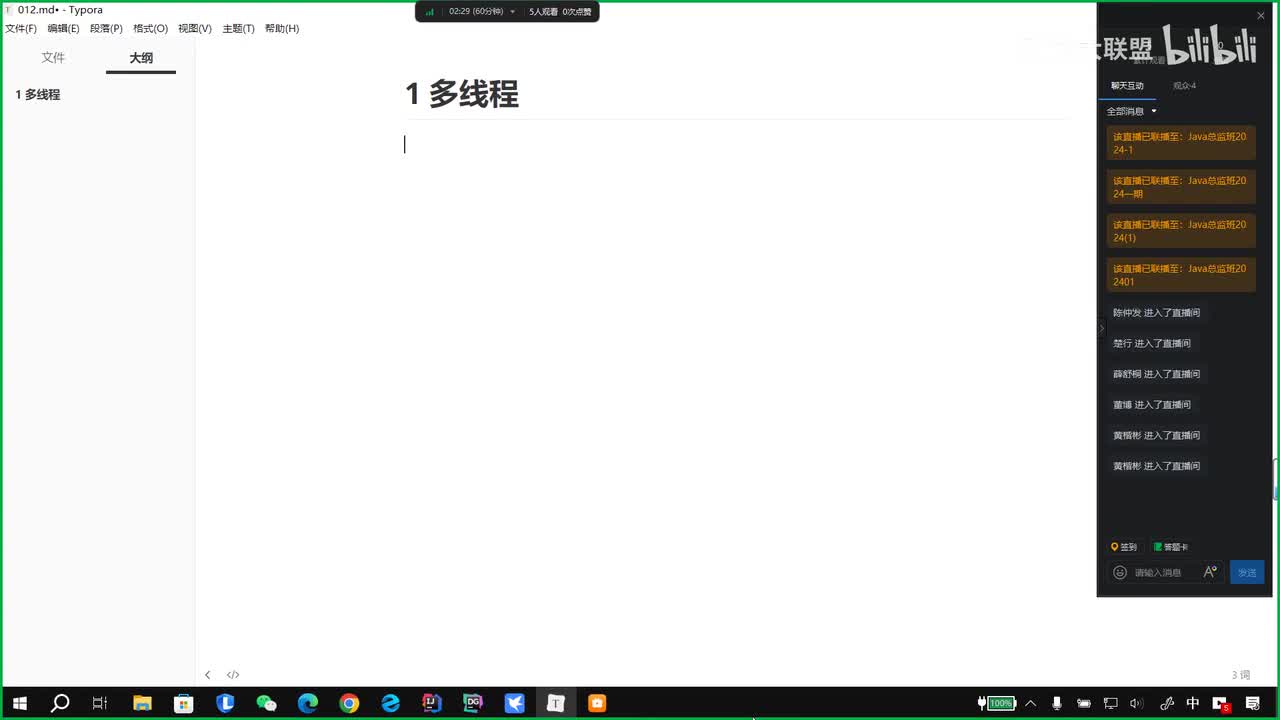This screenshot has width=1280, height=720.
Task: Click the 签到 check-in button
Action: click(1124, 547)
